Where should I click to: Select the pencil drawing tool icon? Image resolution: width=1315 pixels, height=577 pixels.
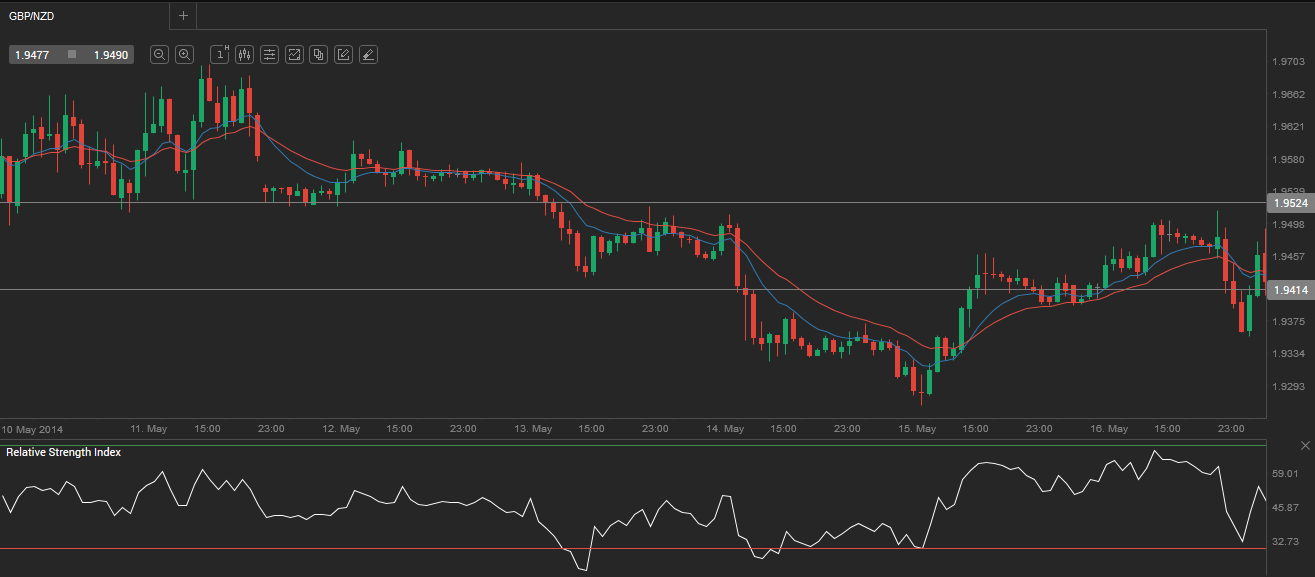coord(343,55)
